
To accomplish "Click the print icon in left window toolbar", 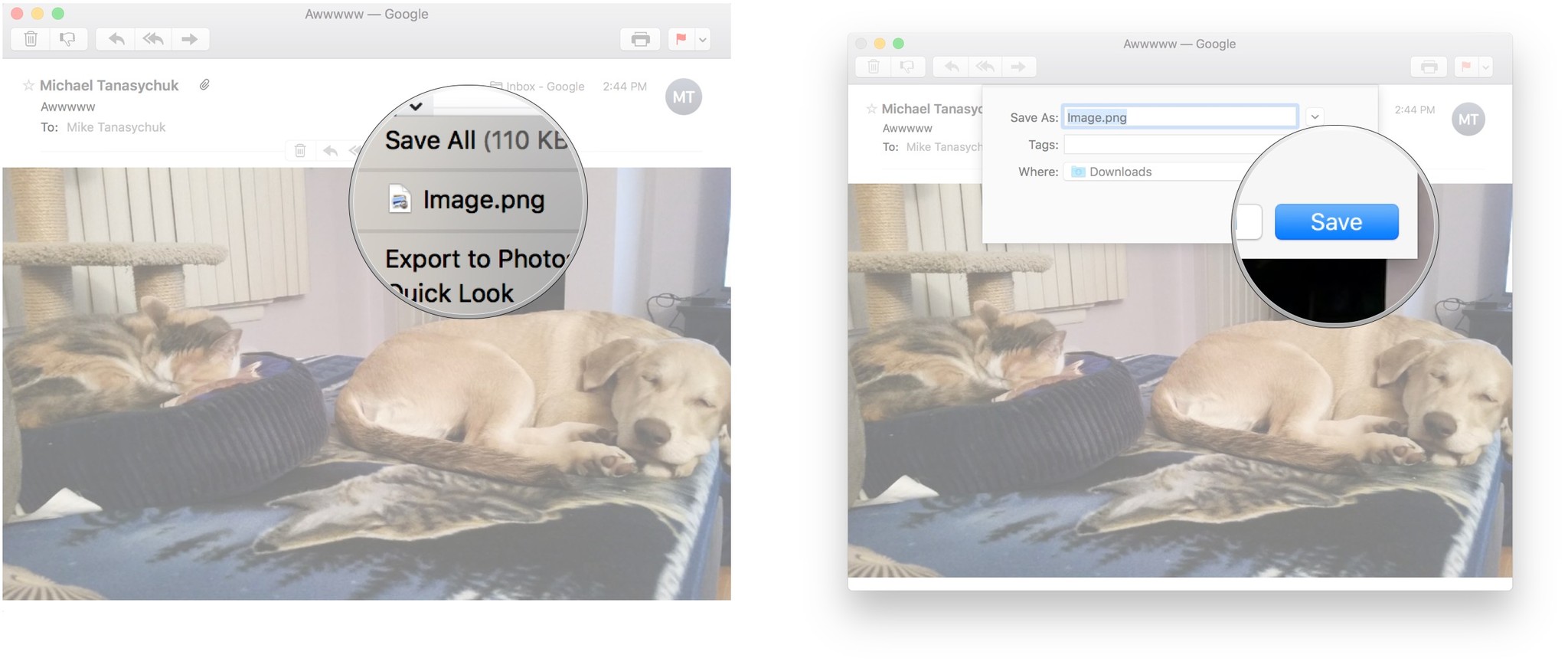I will click(640, 39).
